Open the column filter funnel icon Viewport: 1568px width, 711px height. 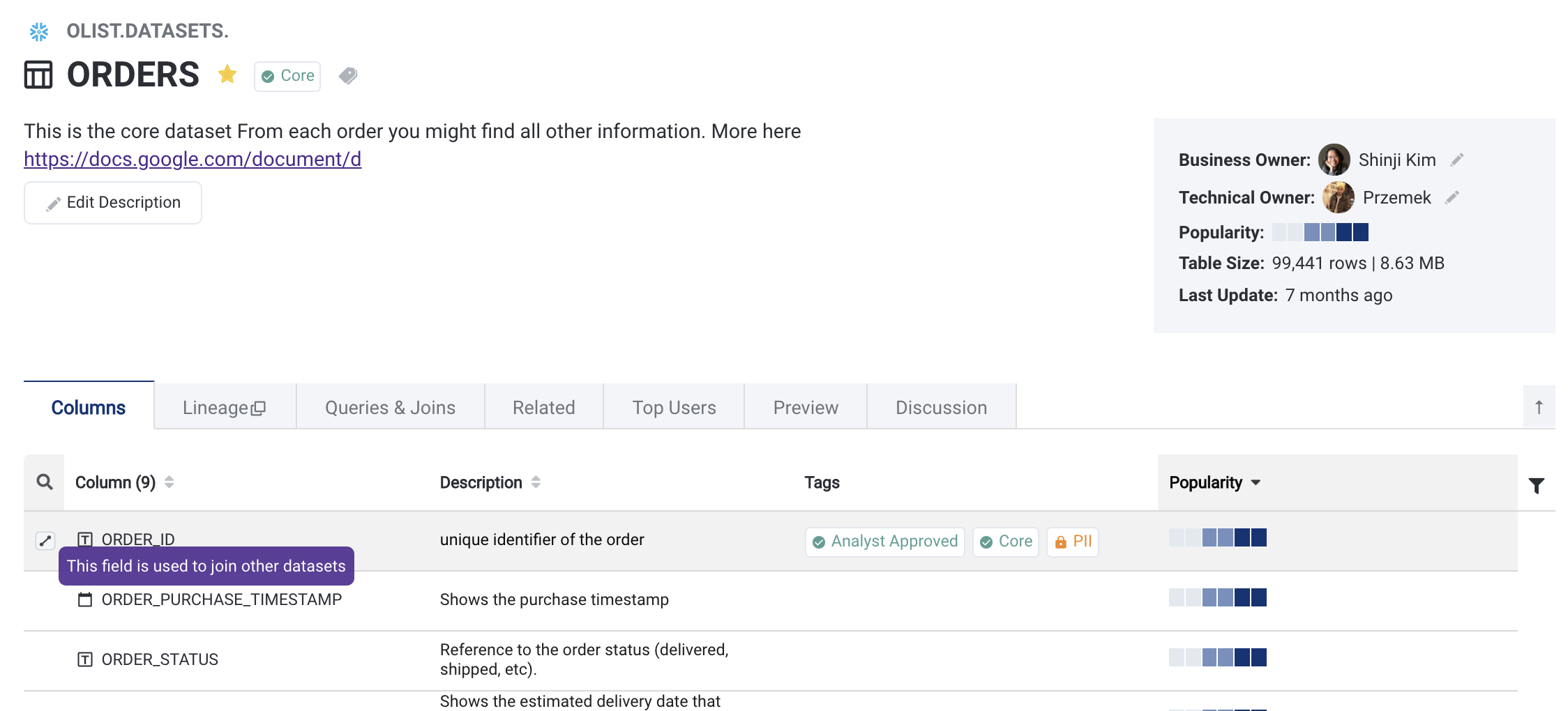pos(1536,485)
